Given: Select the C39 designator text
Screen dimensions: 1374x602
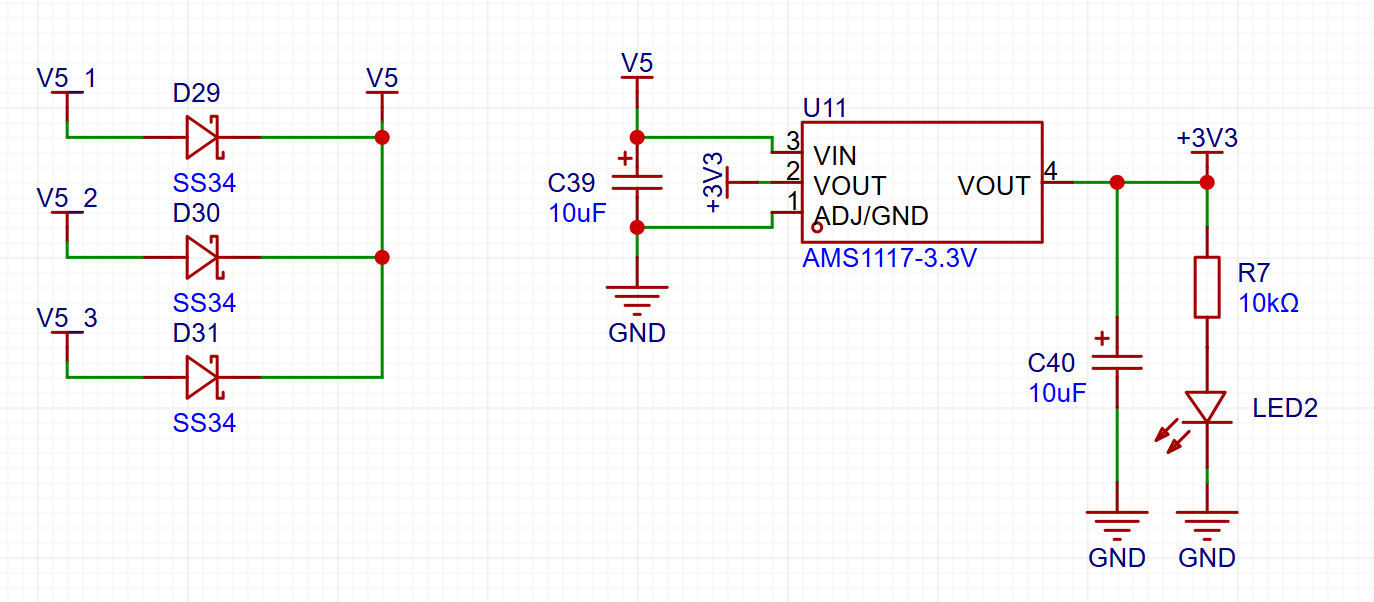Looking at the screenshot, I should 572,183.
